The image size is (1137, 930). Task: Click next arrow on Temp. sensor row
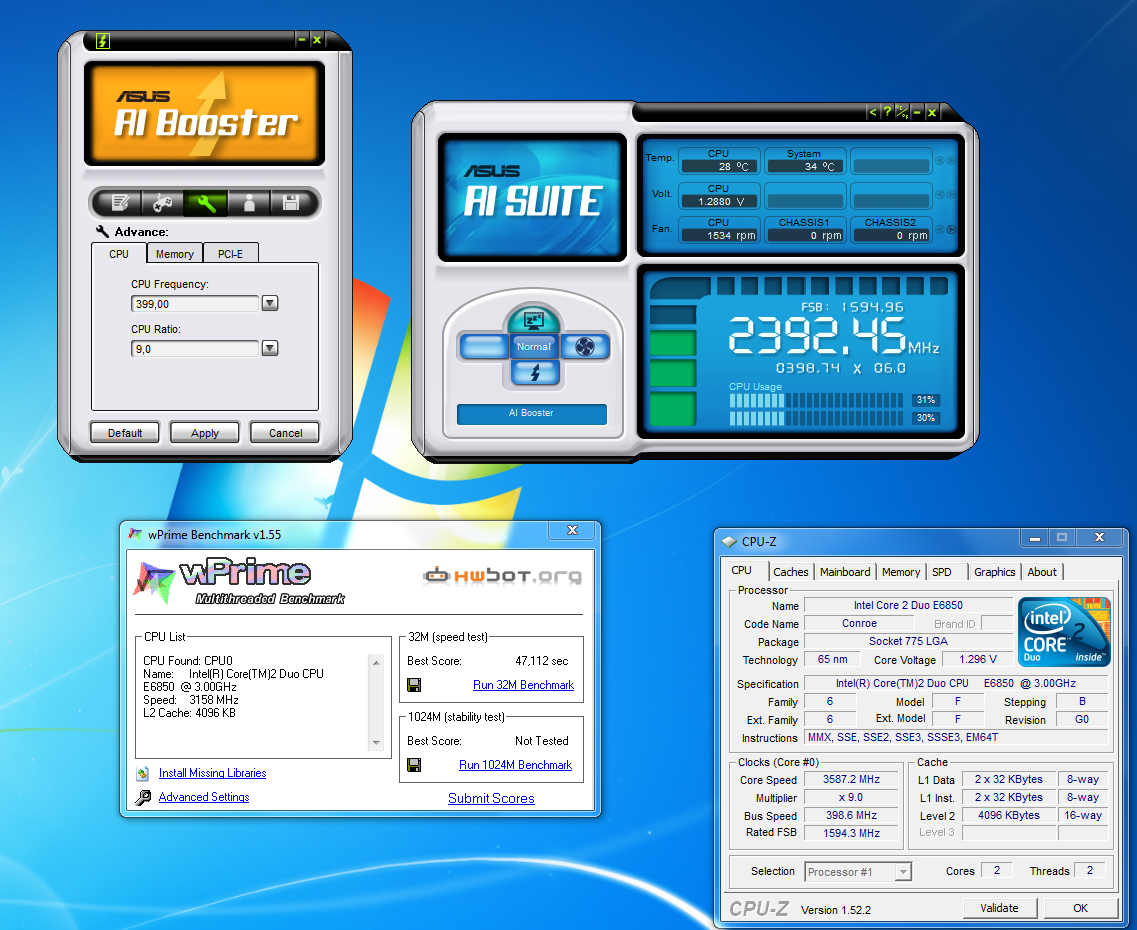pos(951,161)
